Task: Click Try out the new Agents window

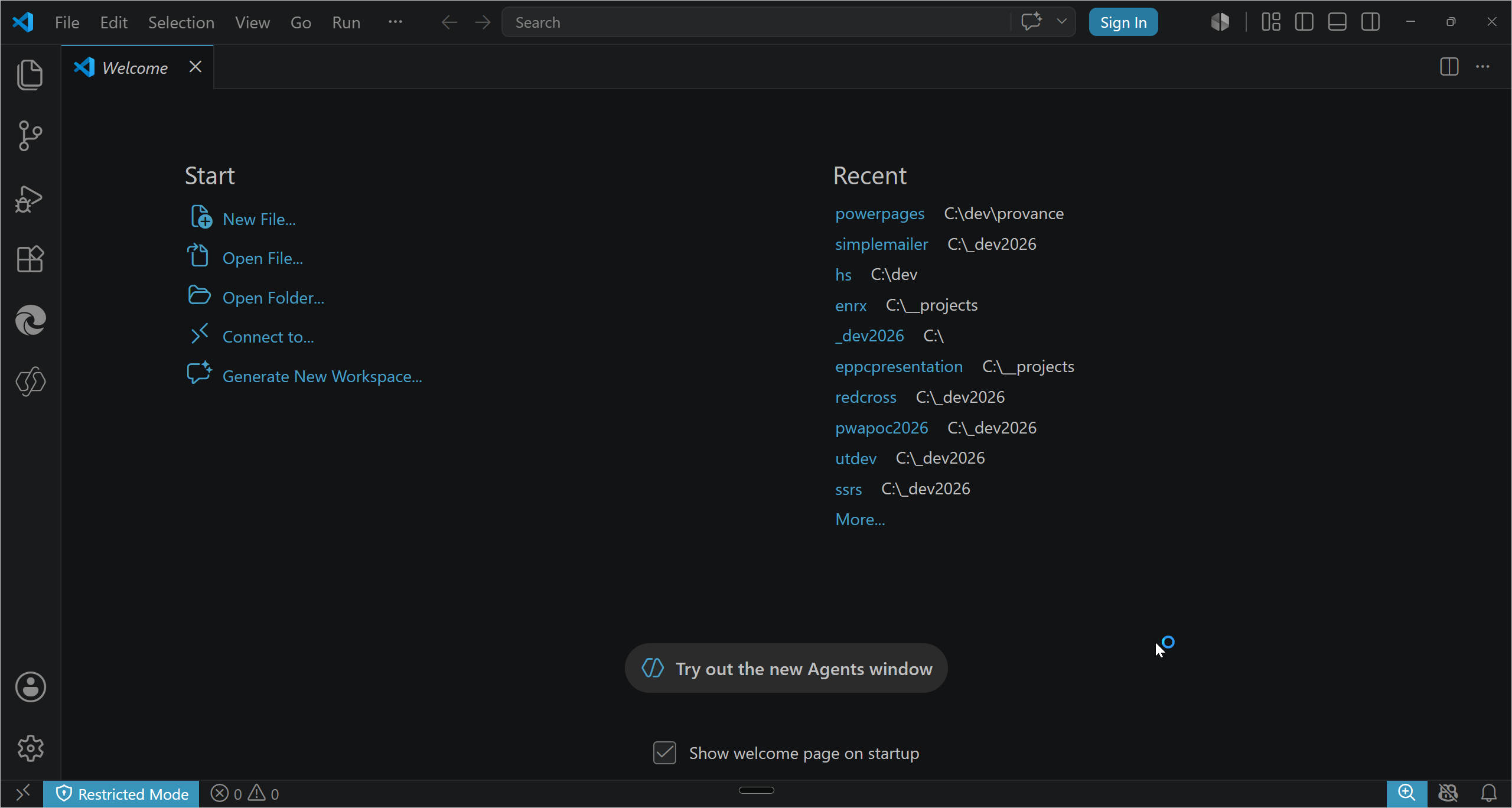Action: (x=786, y=668)
